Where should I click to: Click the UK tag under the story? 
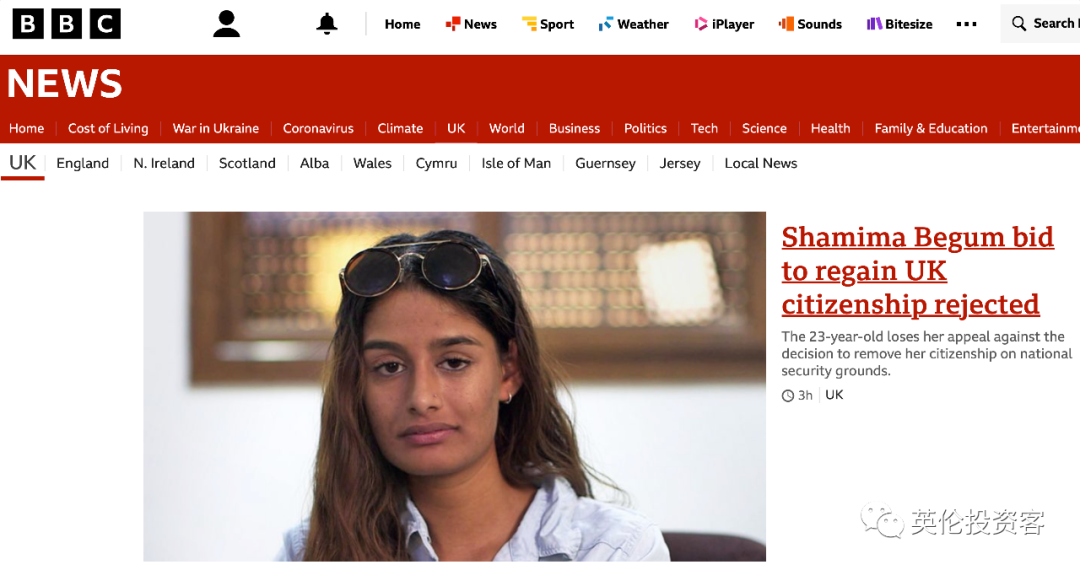tap(834, 395)
